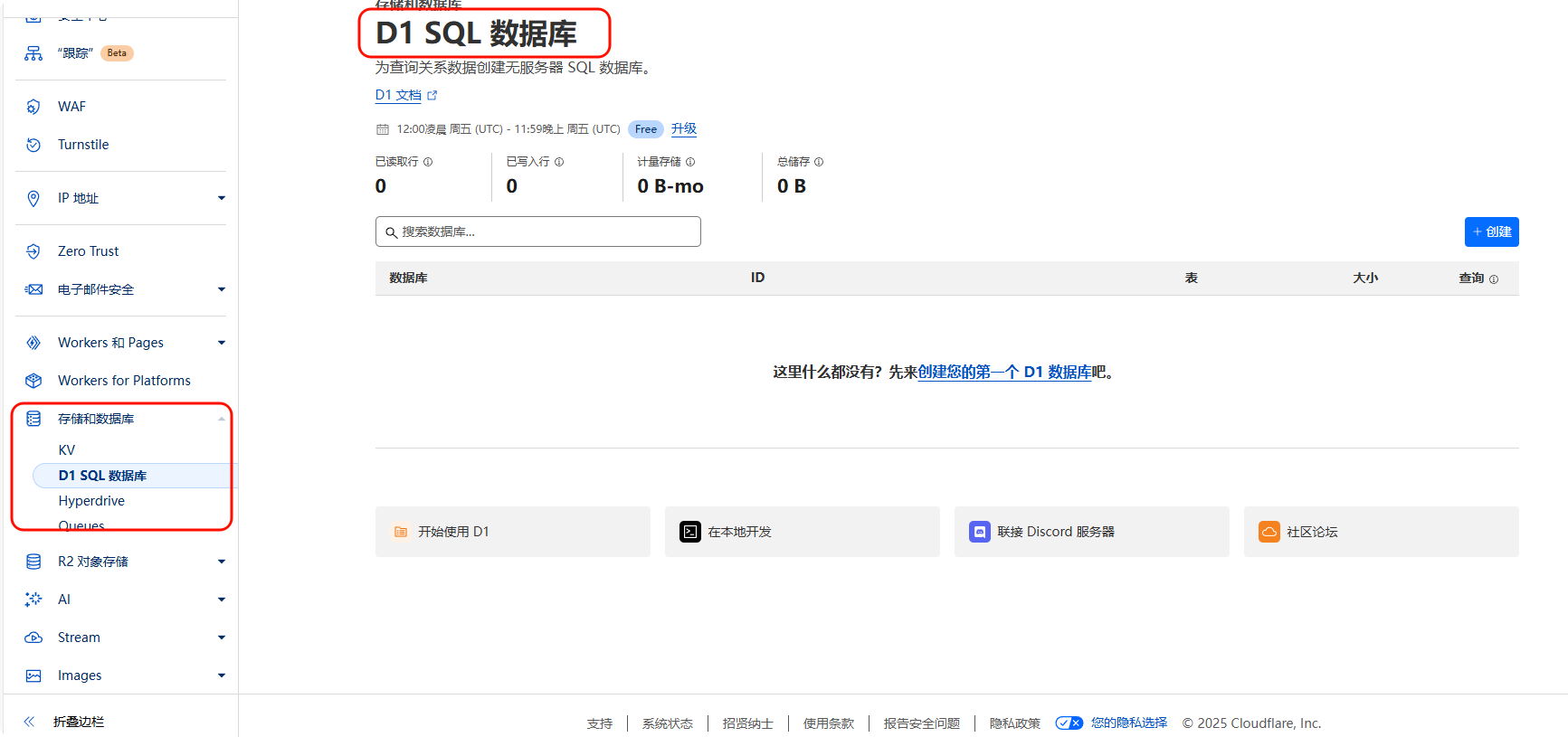Click the 在本地开发 card
Viewport: 1568px width, 737px height.
803,532
